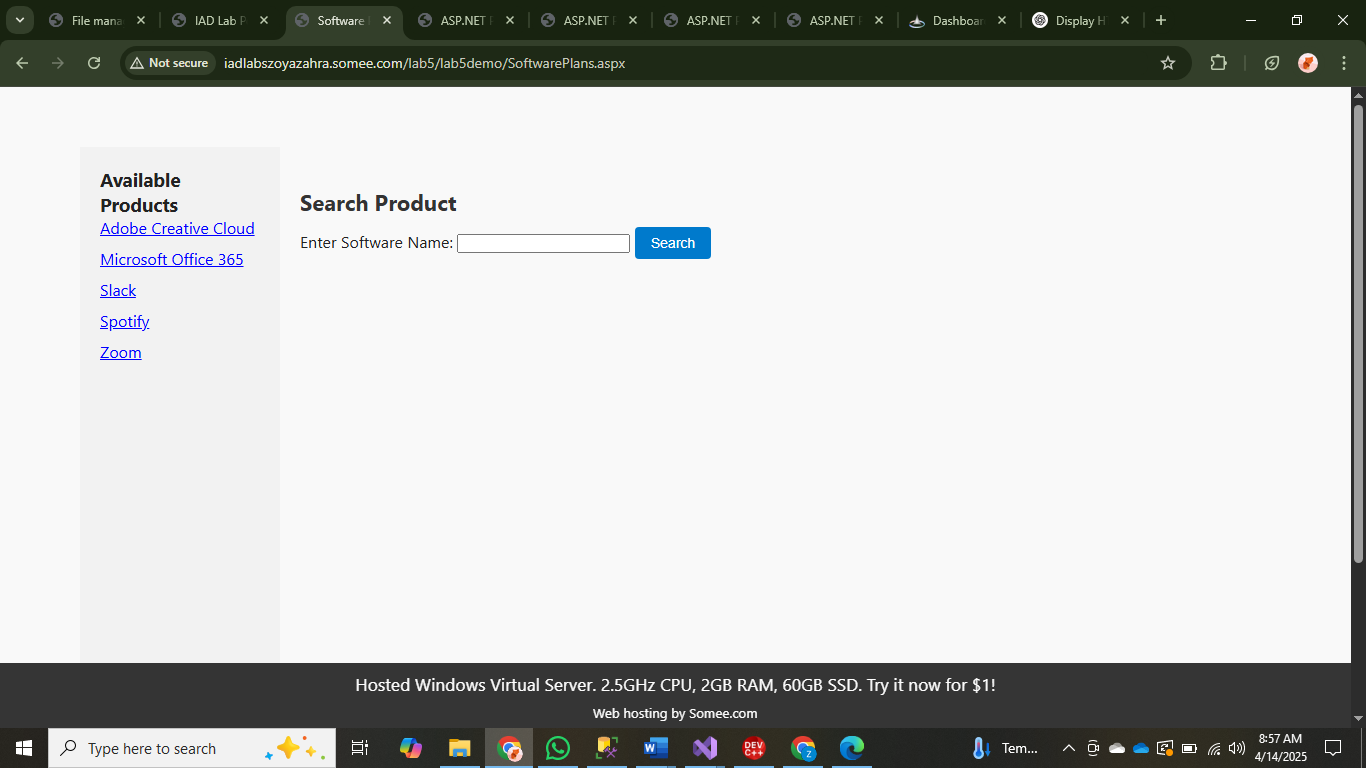The width and height of the screenshot is (1366, 768).
Task: Close the Dashboard tab
Action: pyautogui.click(x=1002, y=20)
